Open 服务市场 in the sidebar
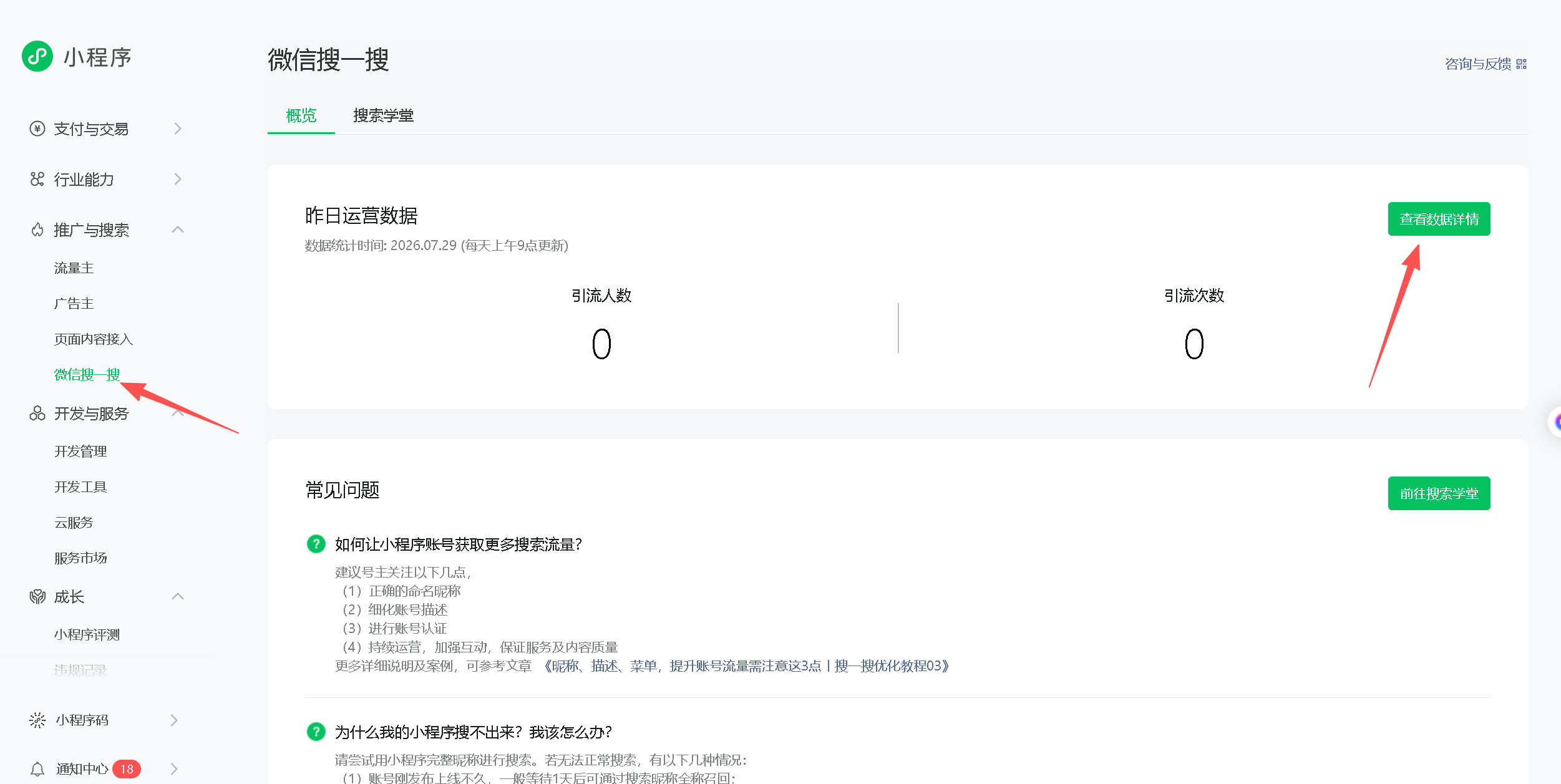 click(80, 558)
